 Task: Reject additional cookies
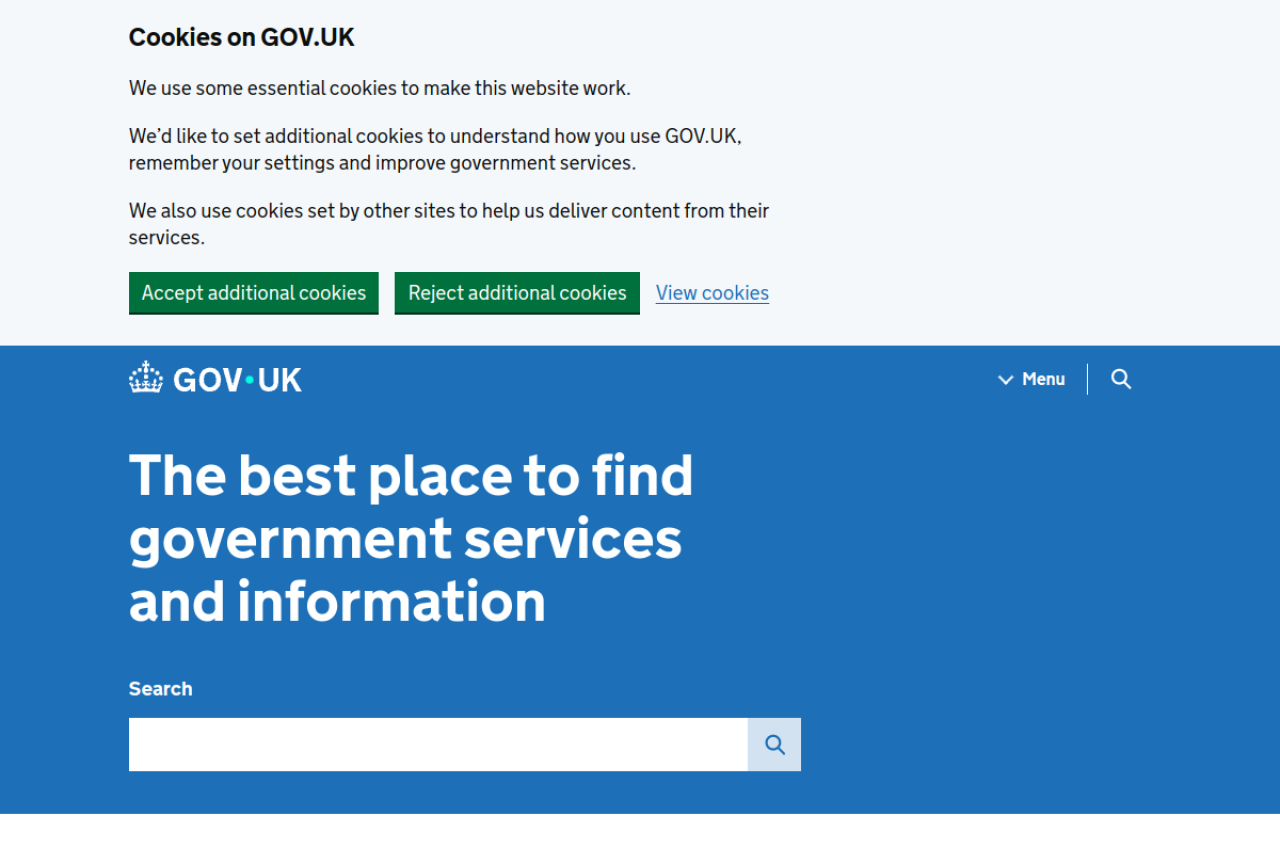517,293
